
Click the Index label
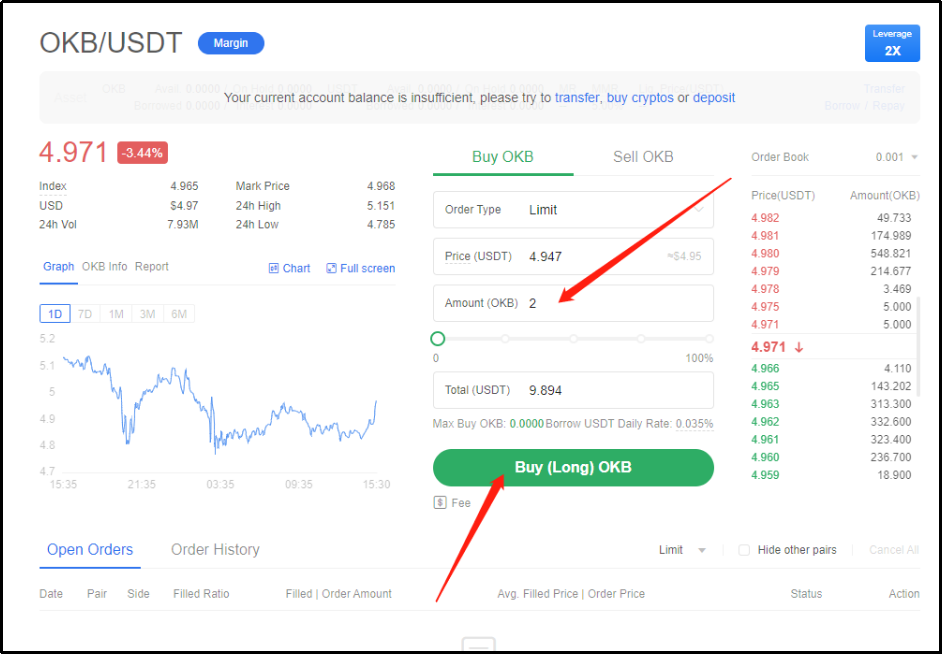pyautogui.click(x=53, y=186)
